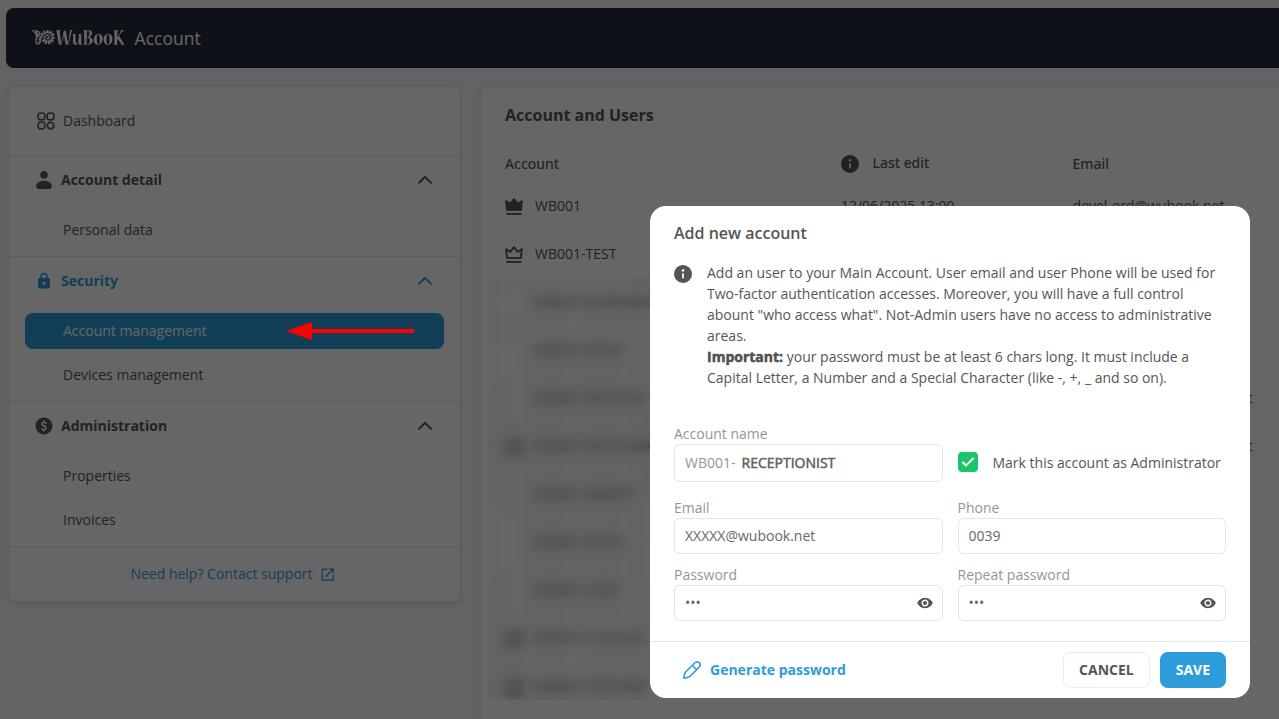Click the Account column header
Viewport: 1279px width, 719px height.
click(532, 164)
